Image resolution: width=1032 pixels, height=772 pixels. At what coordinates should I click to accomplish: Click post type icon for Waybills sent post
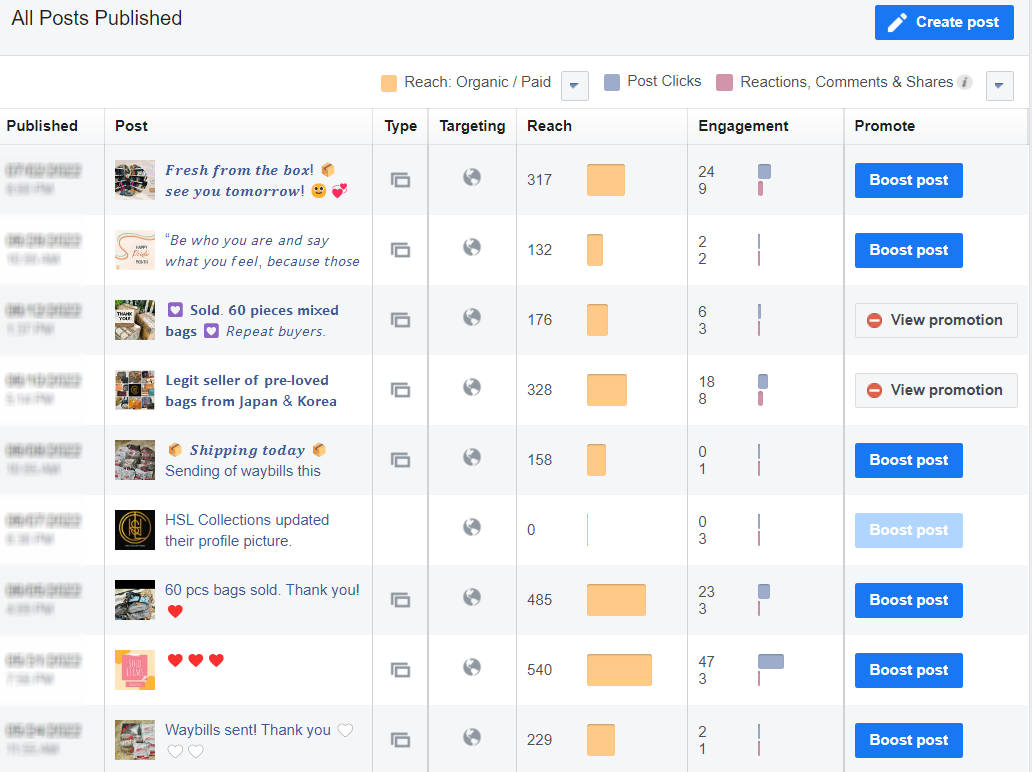point(400,740)
